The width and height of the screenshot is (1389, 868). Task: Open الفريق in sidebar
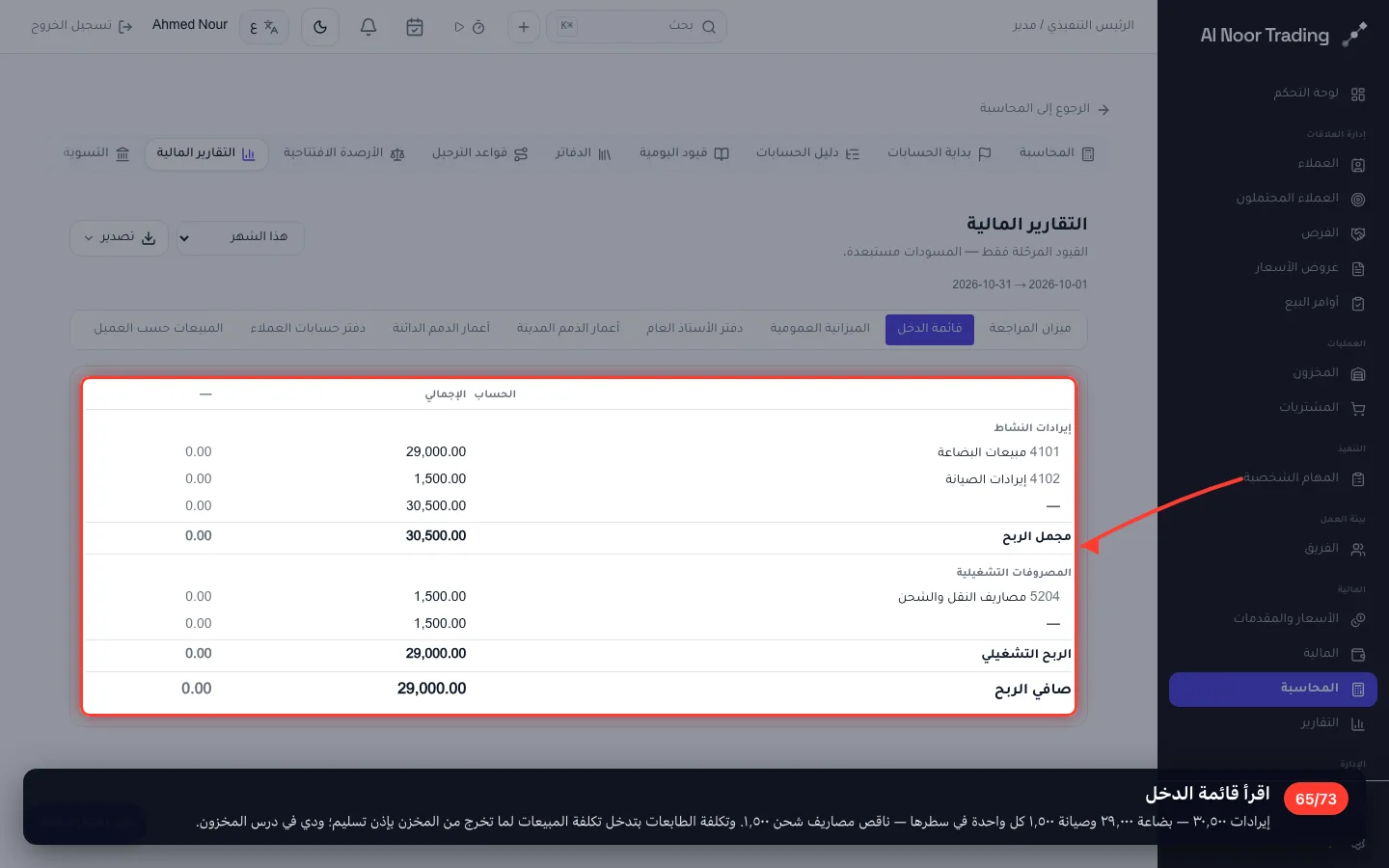[x=1273, y=549]
